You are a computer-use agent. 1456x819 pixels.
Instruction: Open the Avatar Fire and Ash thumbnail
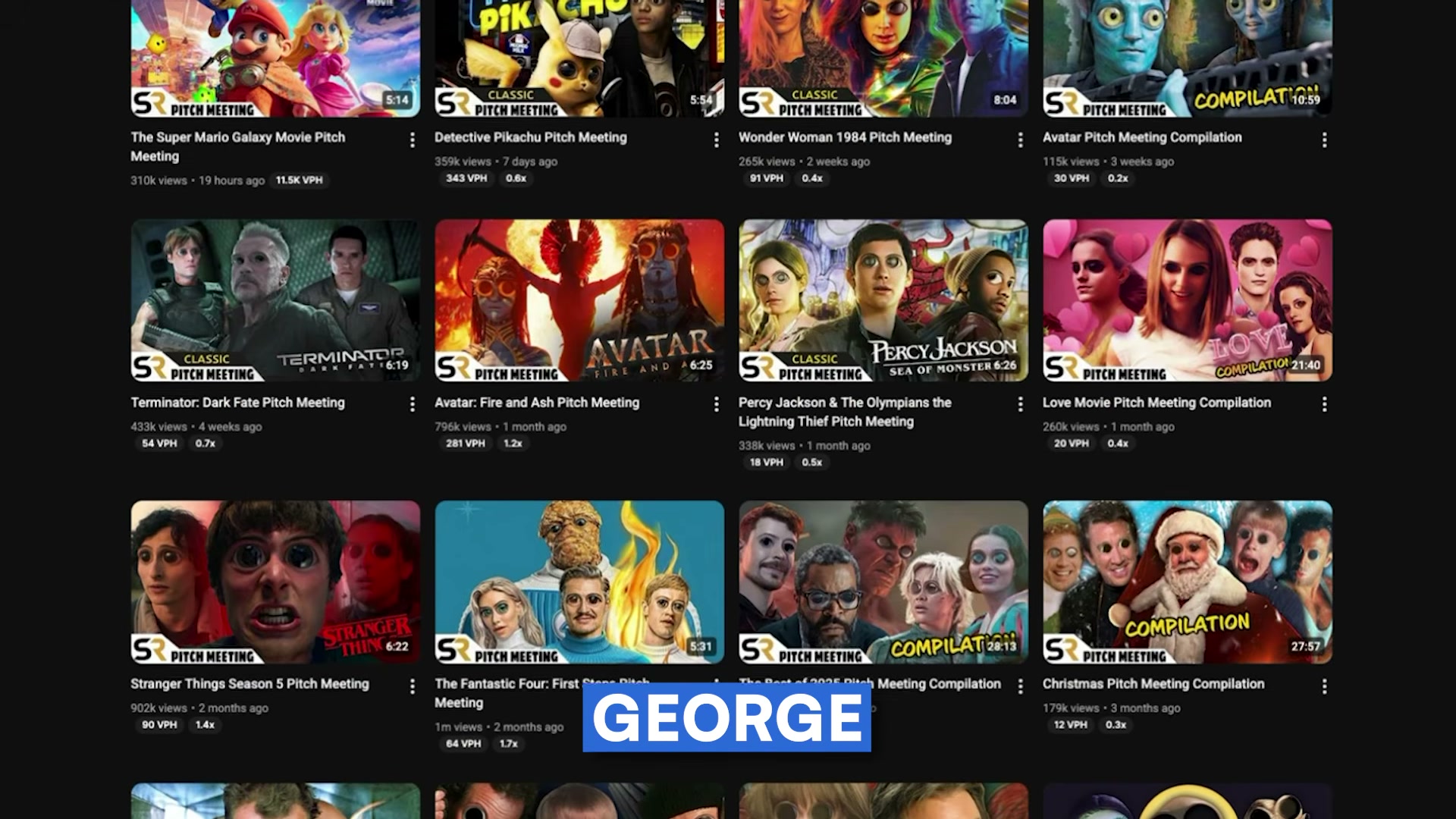579,300
